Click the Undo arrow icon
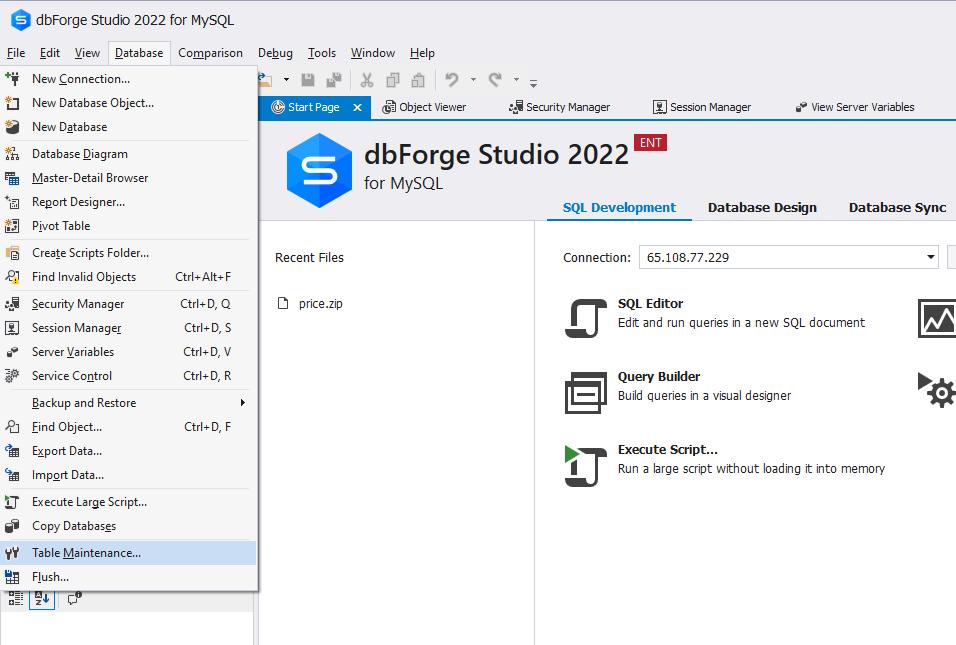The width and height of the screenshot is (956, 645). 452,80
